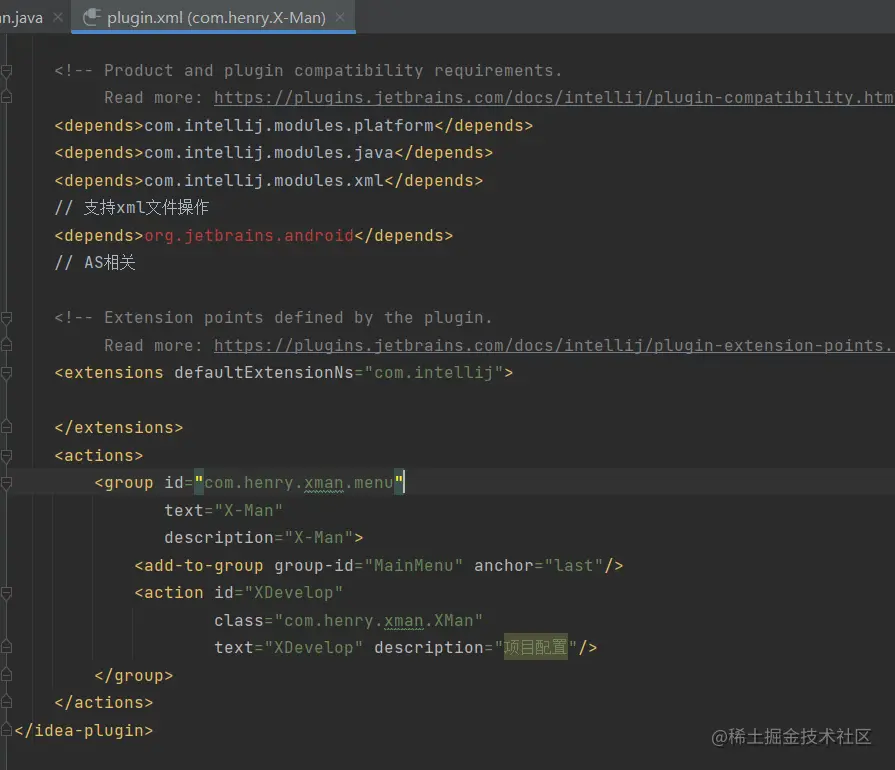Fold the action id XDevelop block
895x770 pixels.
coord(6,593)
